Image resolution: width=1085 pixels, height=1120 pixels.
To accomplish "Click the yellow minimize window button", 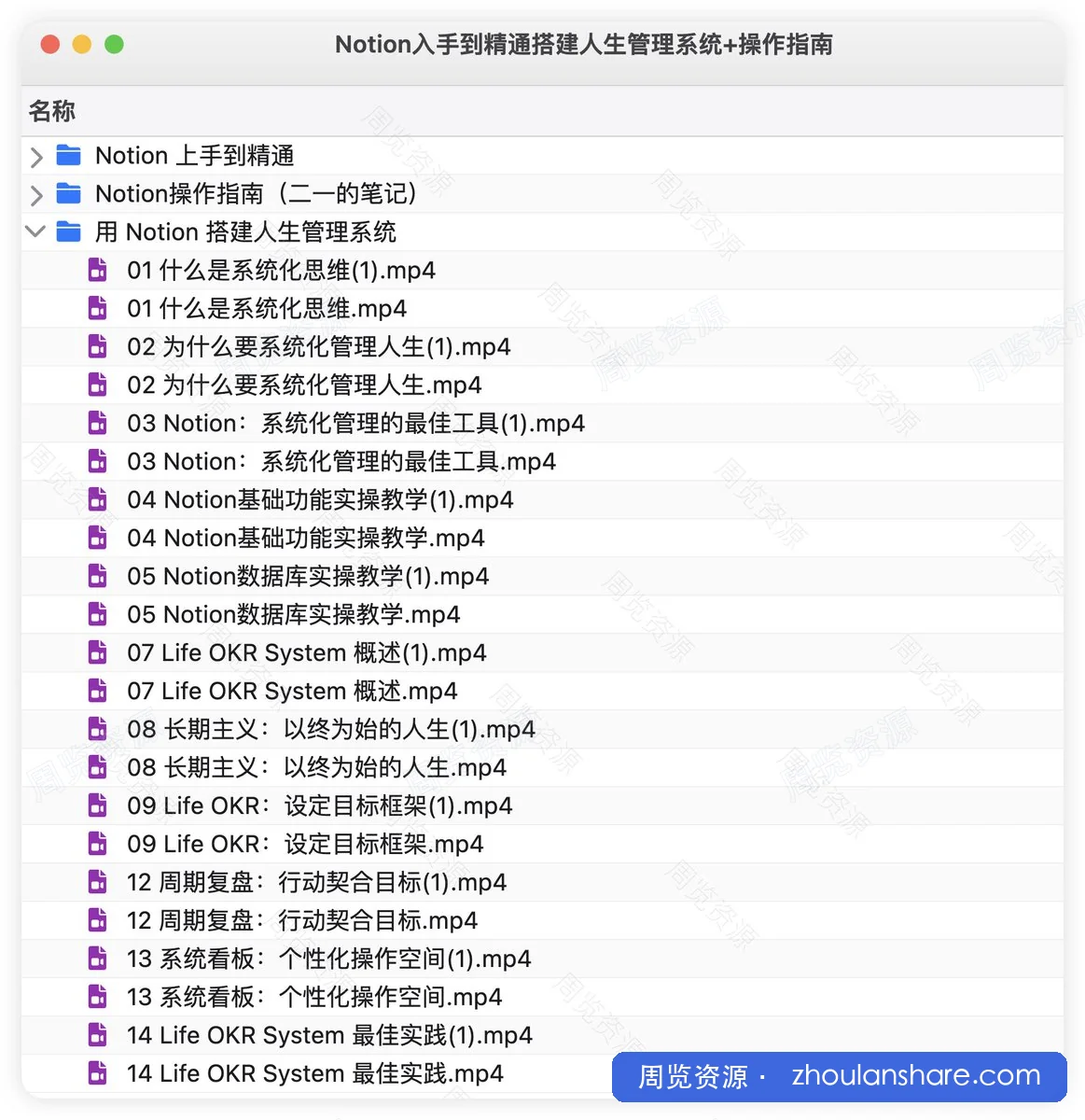I will [82, 44].
